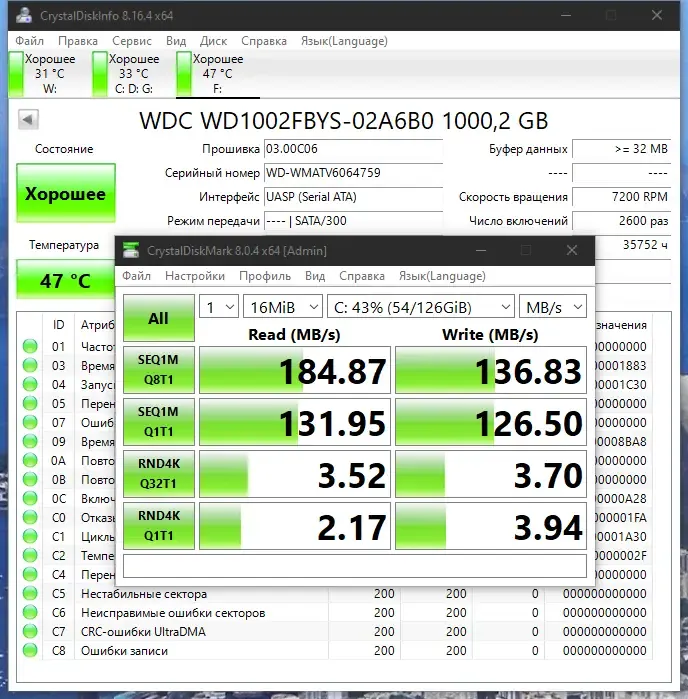The width and height of the screenshot is (688, 699).
Task: Click the 184.87 SEQ1M Q8T1 read result
Action: (295, 370)
